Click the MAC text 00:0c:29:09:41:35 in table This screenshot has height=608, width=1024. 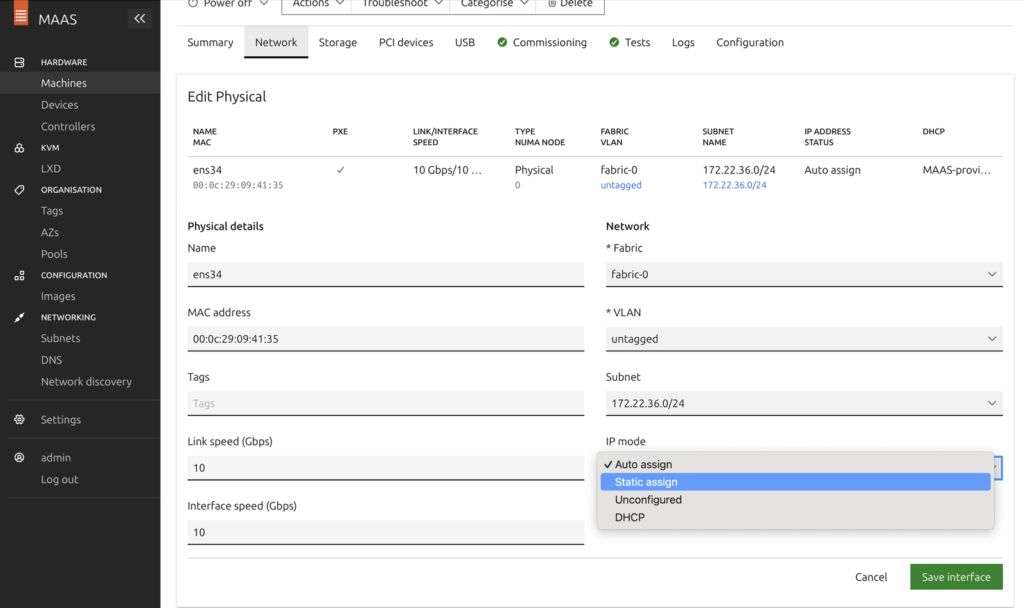(238, 185)
